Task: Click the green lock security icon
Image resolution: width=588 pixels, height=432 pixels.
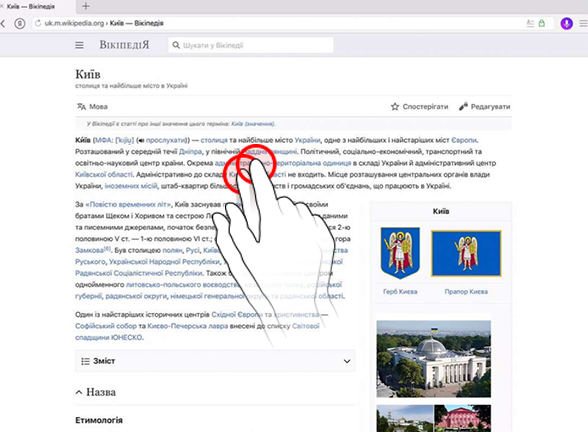Action: point(542,23)
